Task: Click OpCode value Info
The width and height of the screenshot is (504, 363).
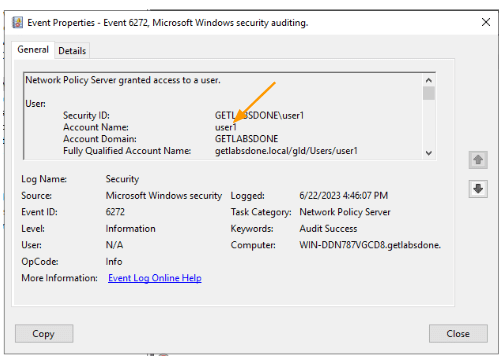Action: (114, 261)
